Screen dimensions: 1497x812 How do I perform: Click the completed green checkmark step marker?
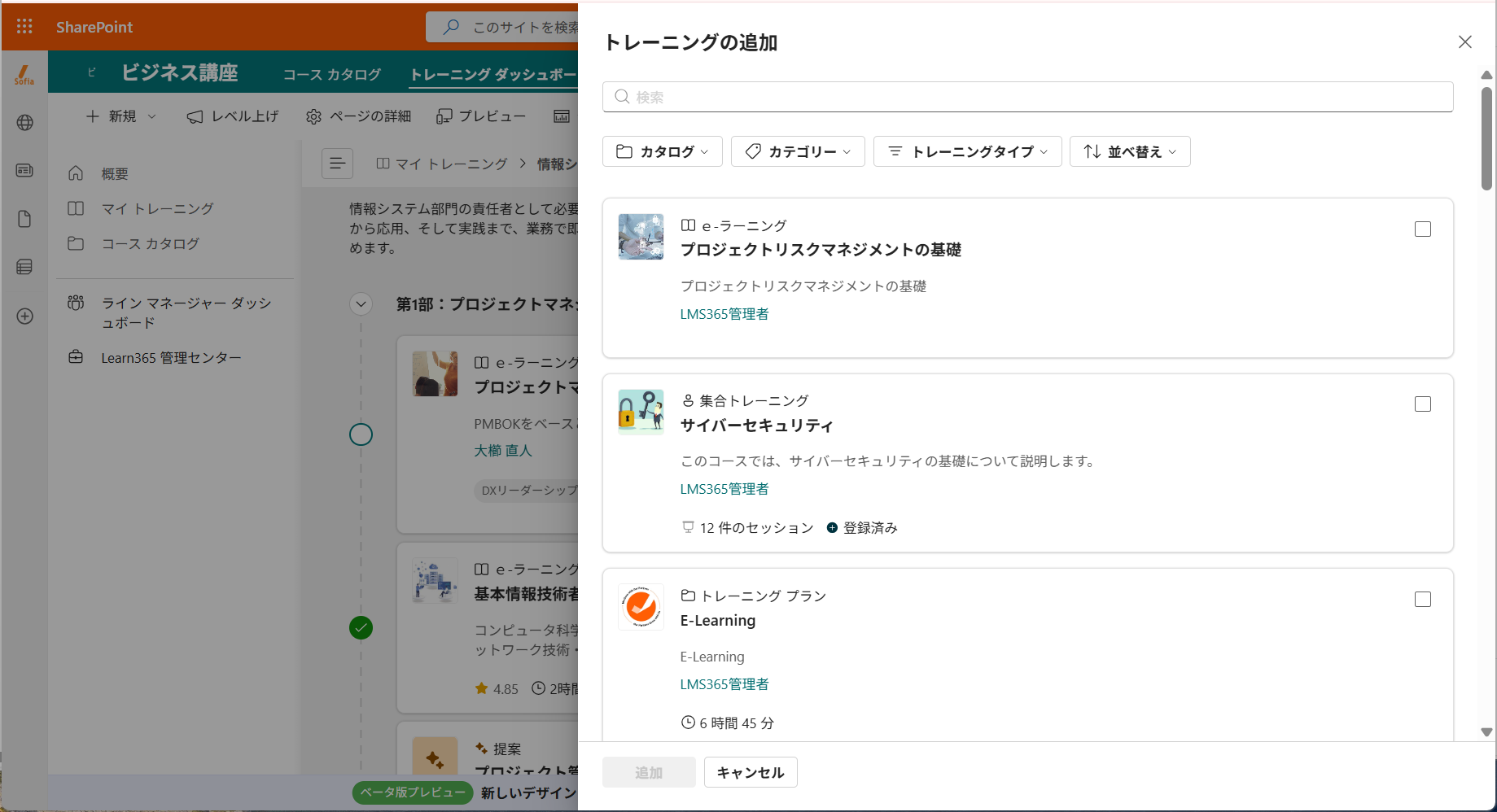click(x=361, y=627)
